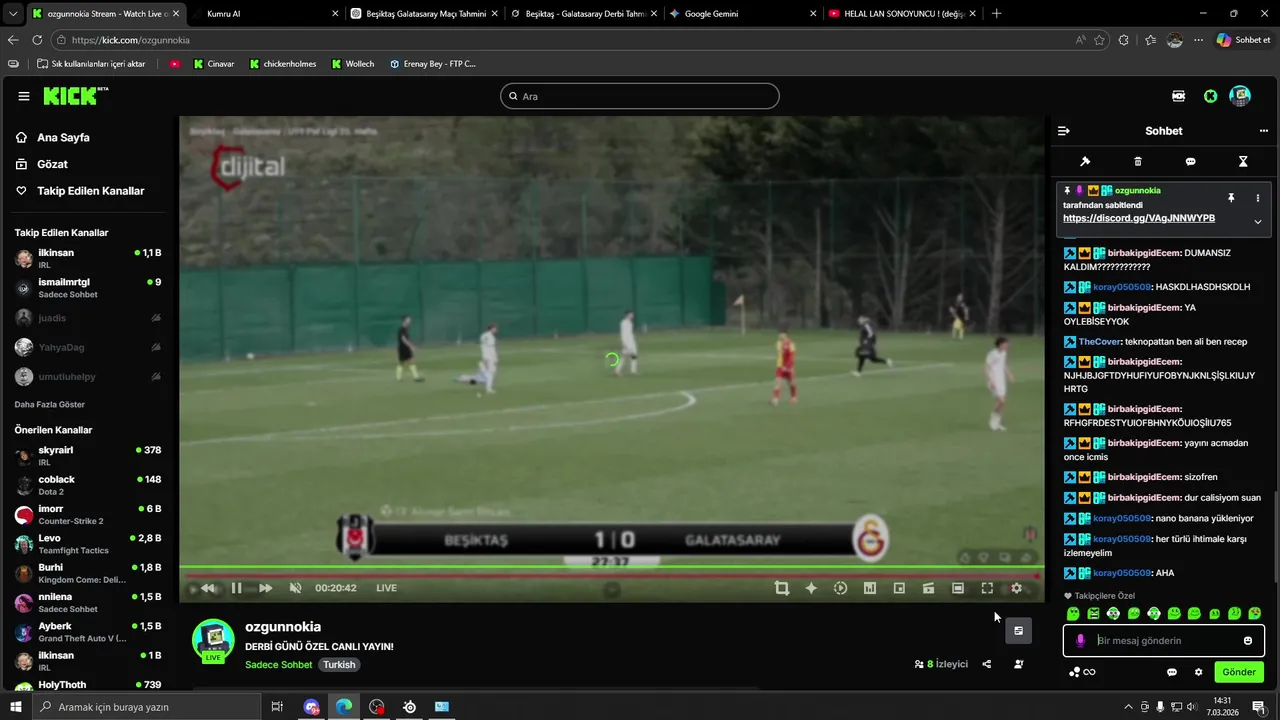This screenshot has width=1280, height=720.
Task: Unpin the pinned discord message
Action: click(x=1231, y=198)
